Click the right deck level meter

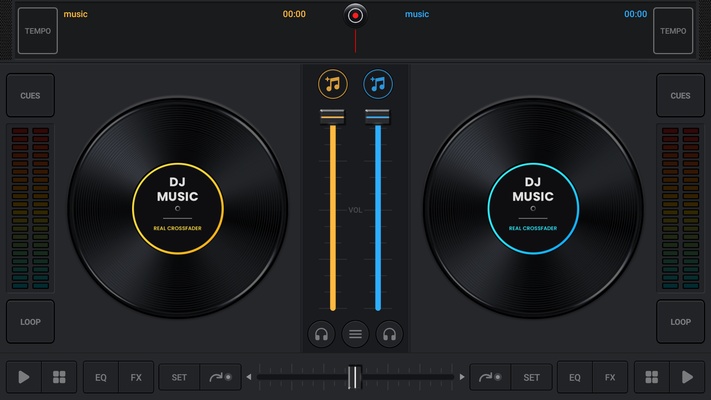[680, 208]
